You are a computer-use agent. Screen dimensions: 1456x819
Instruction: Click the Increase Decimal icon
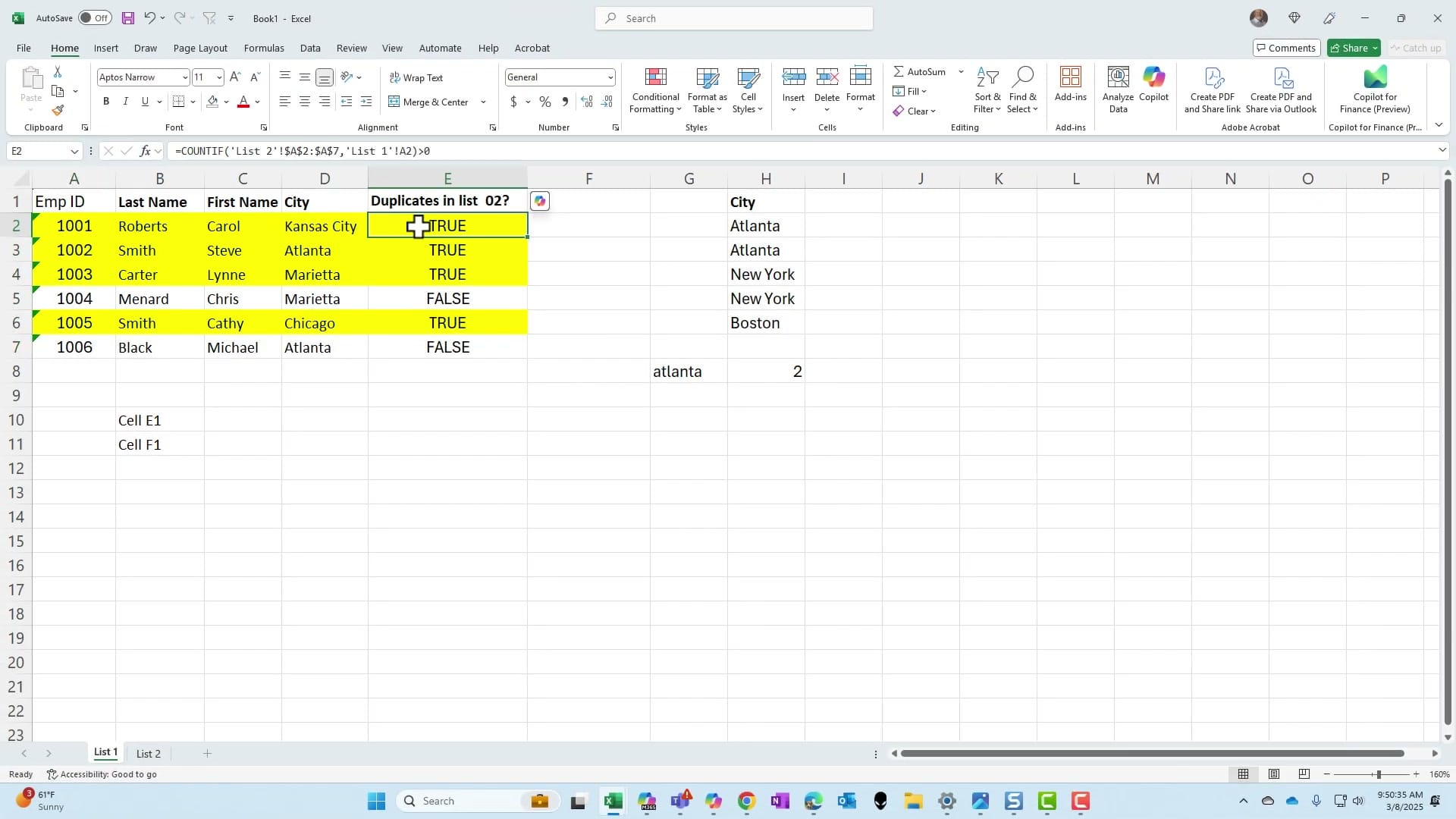[x=587, y=101]
